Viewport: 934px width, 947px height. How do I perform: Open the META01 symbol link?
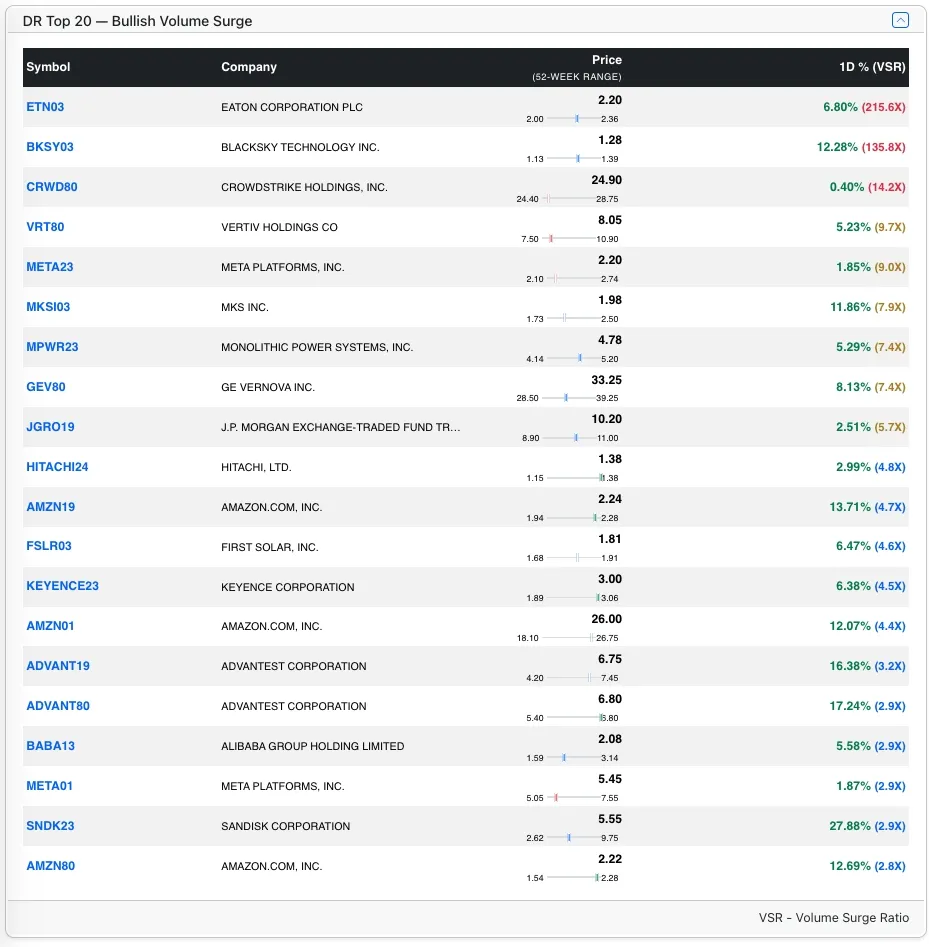click(49, 786)
